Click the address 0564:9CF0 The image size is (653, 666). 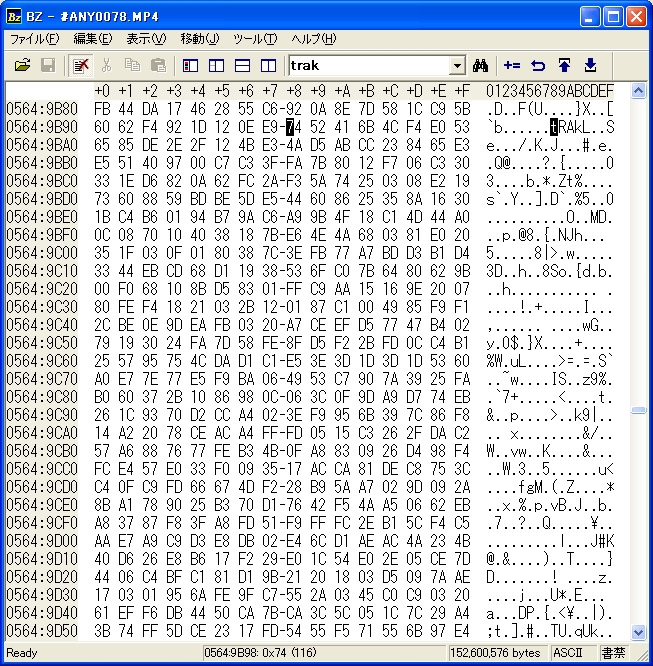tap(42, 523)
